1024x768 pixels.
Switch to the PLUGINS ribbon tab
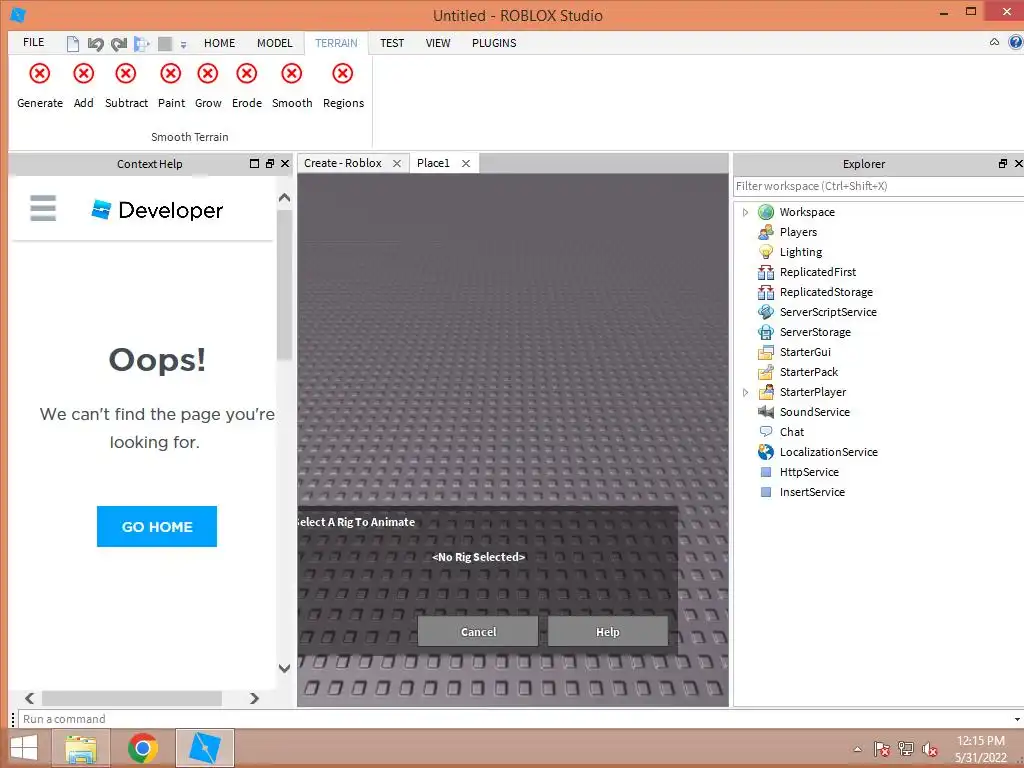[494, 43]
